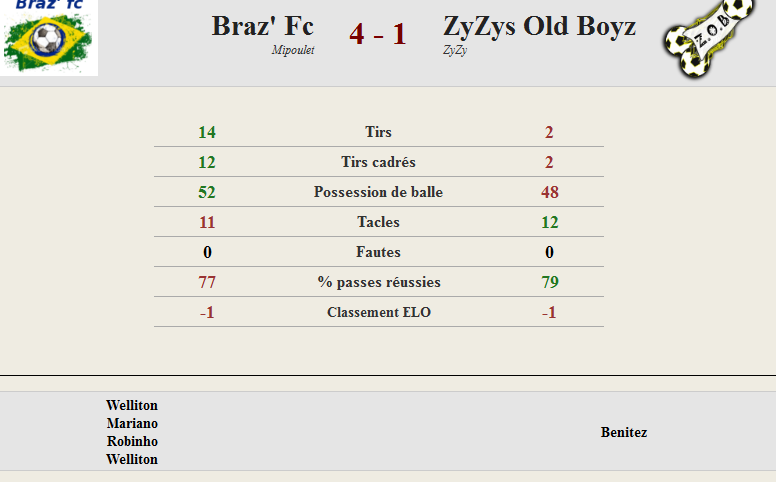Click the Braz' Fc Brazil flag logo
Screen dimensions: 776x482
(48, 38)
